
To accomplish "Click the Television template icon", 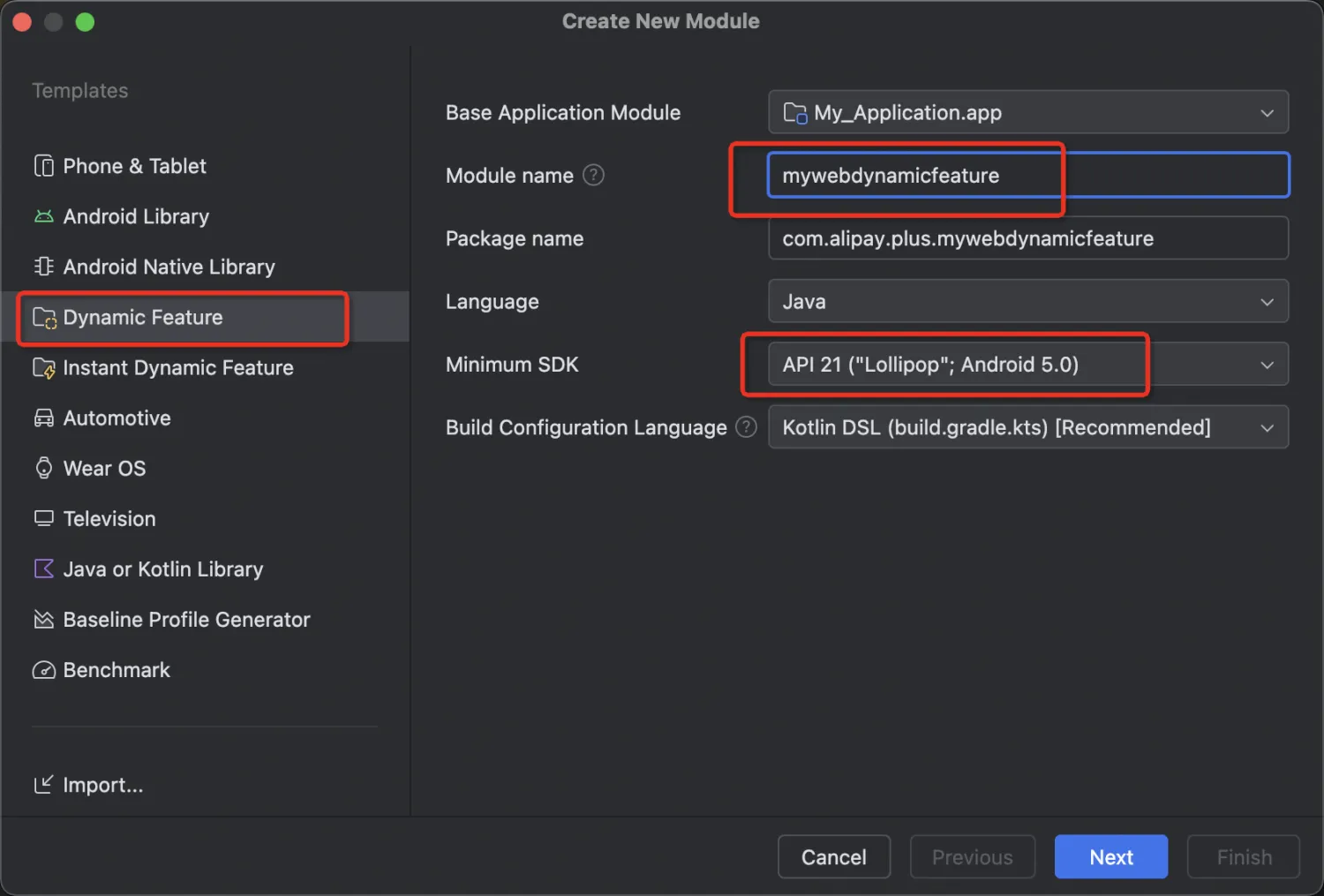I will coord(43,518).
